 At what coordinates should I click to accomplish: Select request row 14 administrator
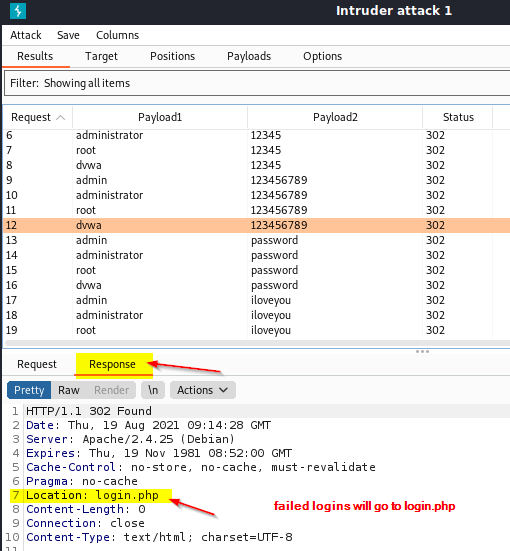point(257,255)
